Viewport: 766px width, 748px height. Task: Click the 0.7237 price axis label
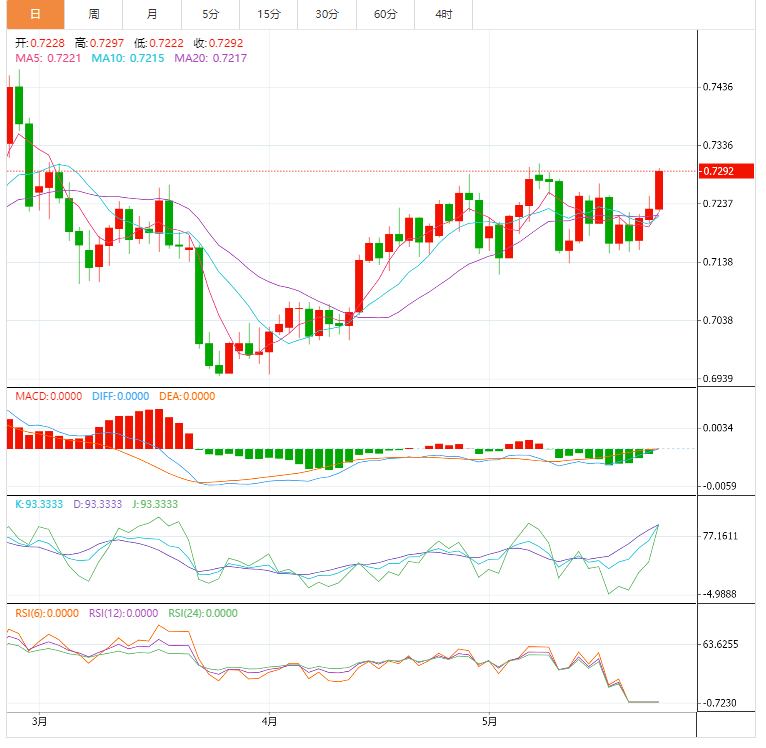[718, 203]
